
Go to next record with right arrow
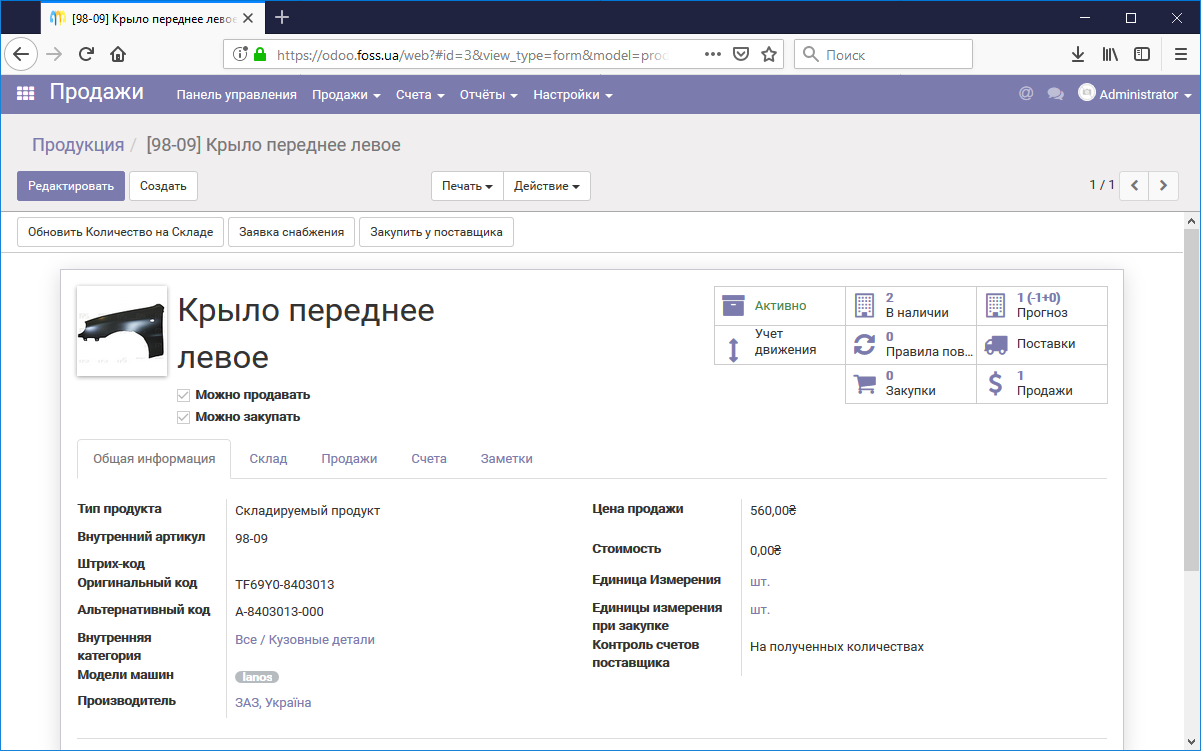(x=1163, y=185)
